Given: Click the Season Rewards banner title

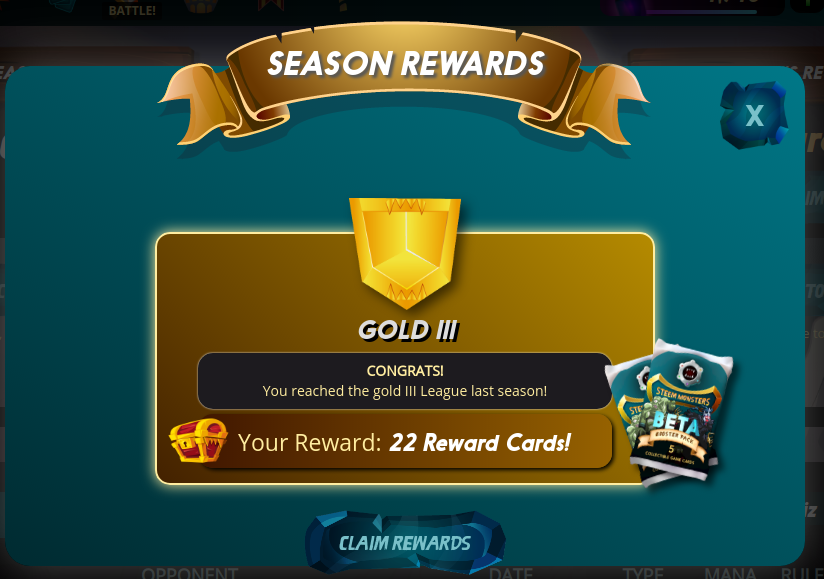Looking at the screenshot, I should (x=406, y=64).
